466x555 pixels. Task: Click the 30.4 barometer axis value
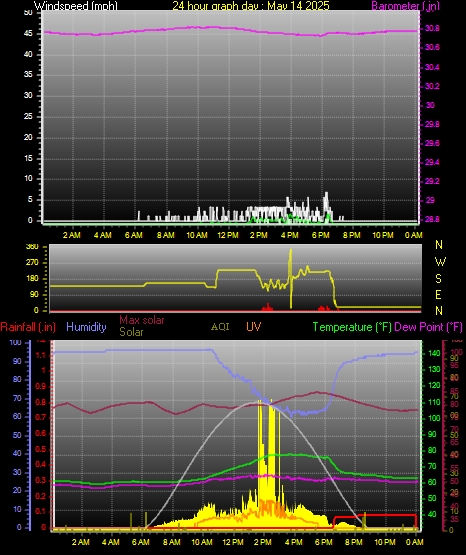432,67
